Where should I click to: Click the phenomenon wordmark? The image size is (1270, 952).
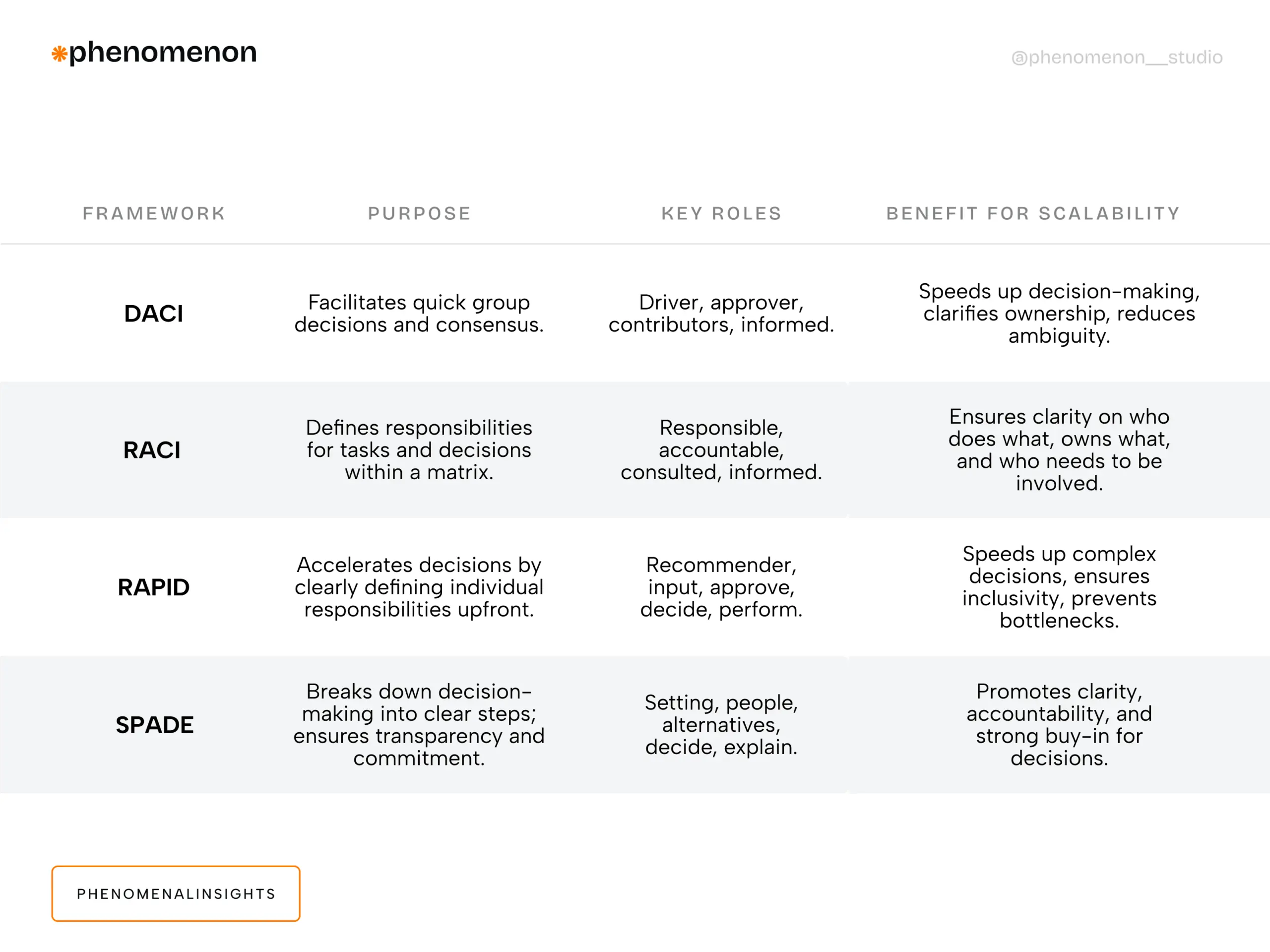pos(163,52)
